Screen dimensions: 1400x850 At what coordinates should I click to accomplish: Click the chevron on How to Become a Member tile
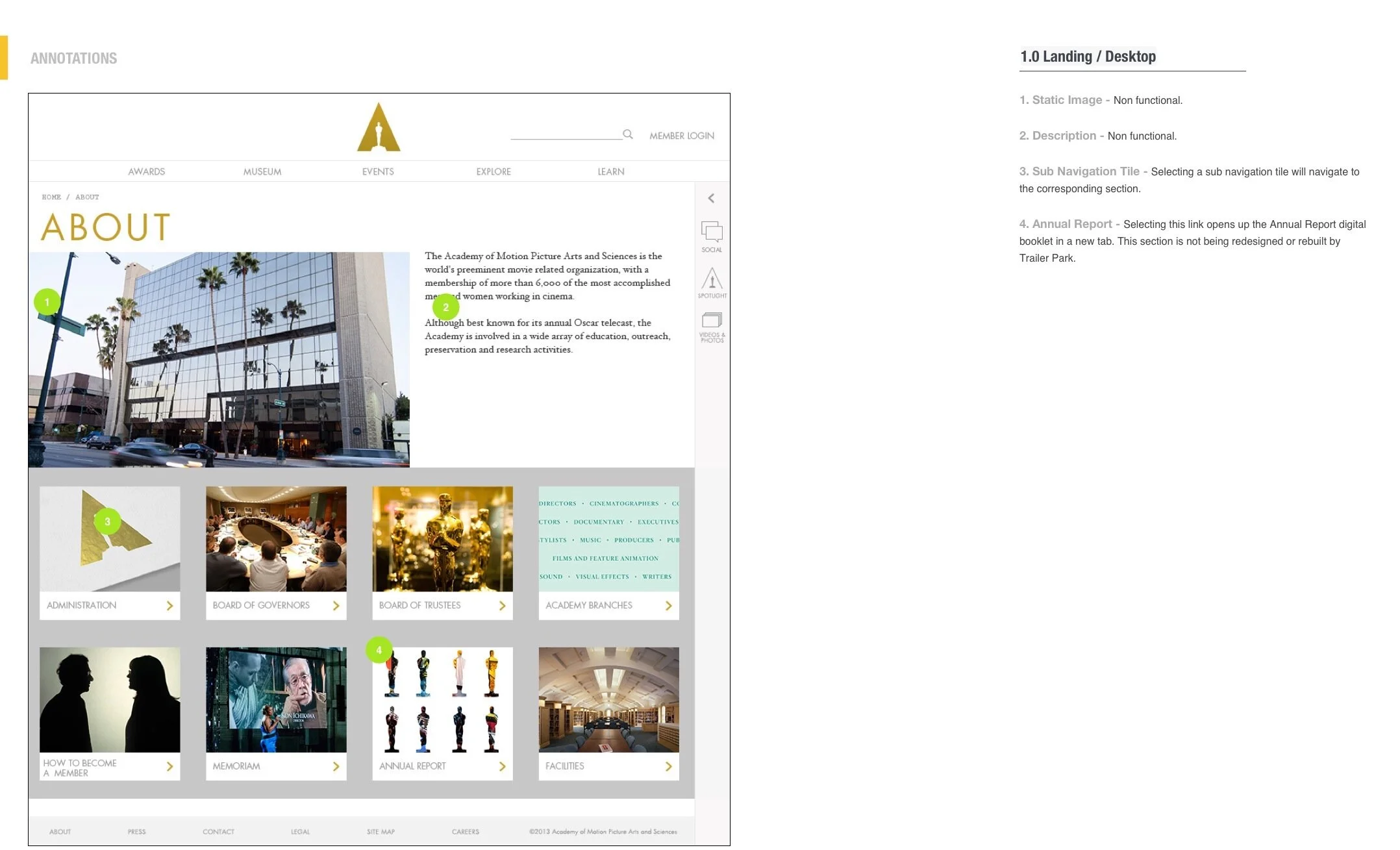click(169, 767)
